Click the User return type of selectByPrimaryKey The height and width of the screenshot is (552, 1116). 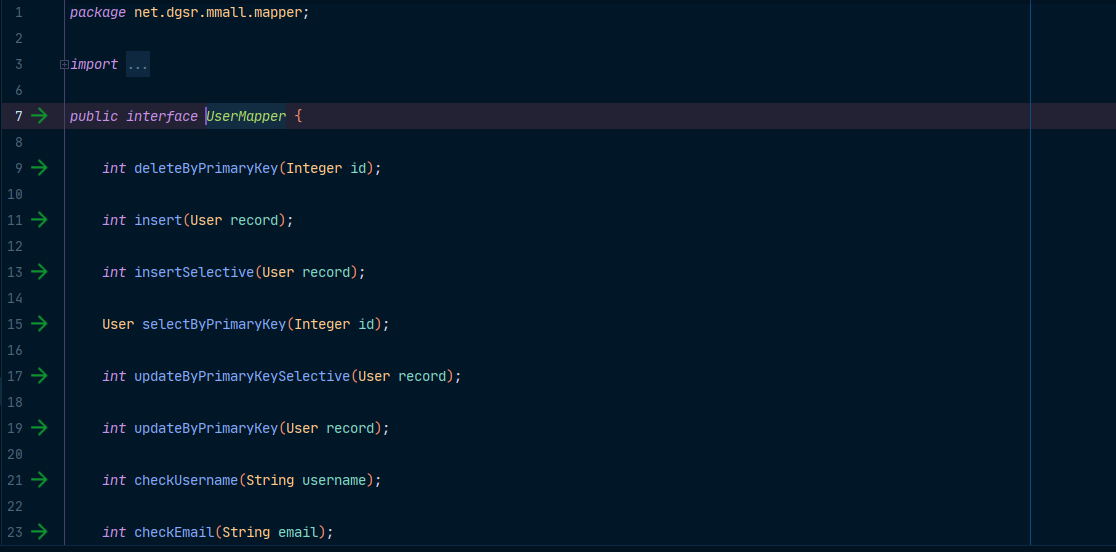117,325
